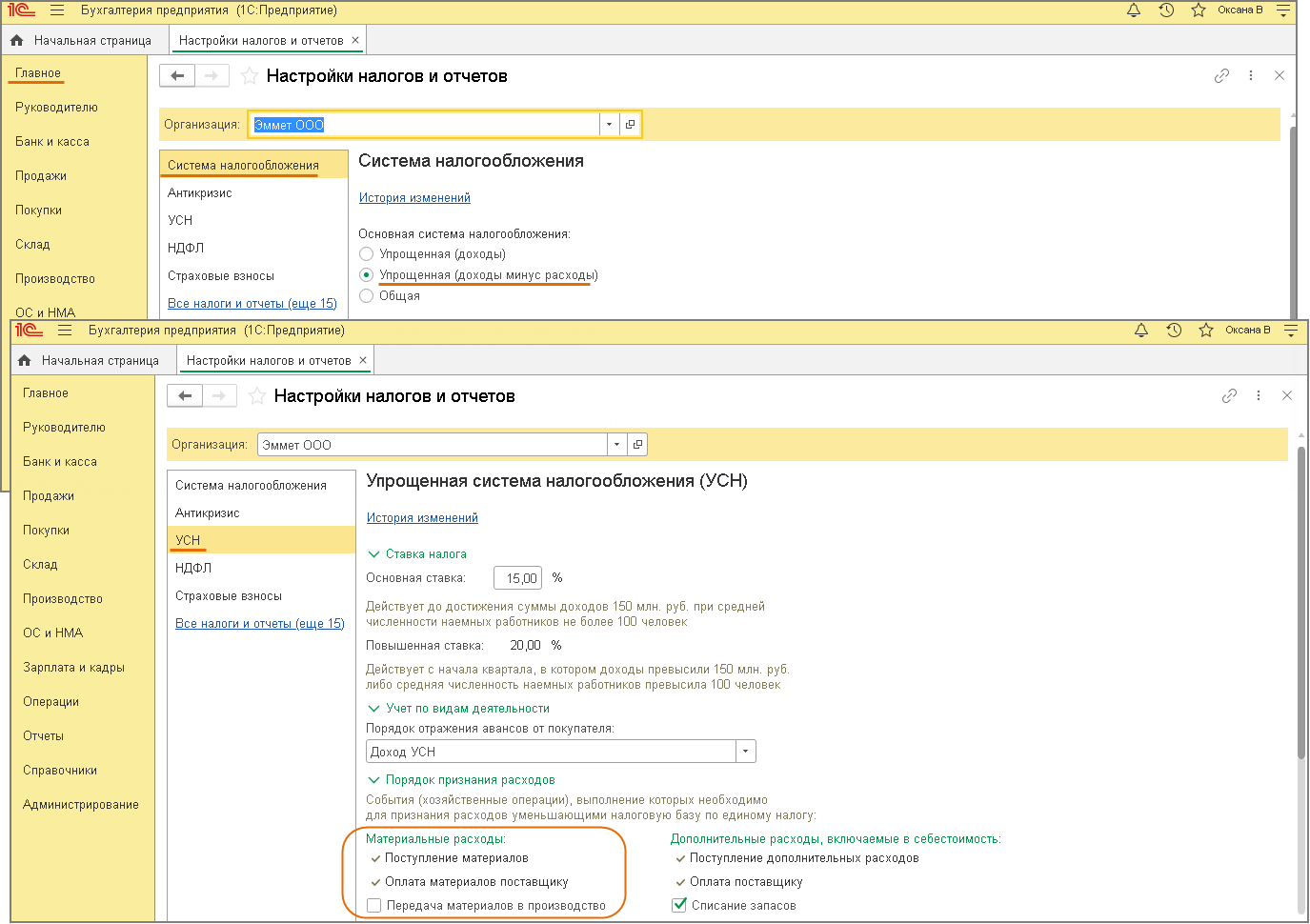Select Упрощенная (доходы минус расходы) option
Image resolution: width=1310 pixels, height=924 pixels.
(x=367, y=275)
